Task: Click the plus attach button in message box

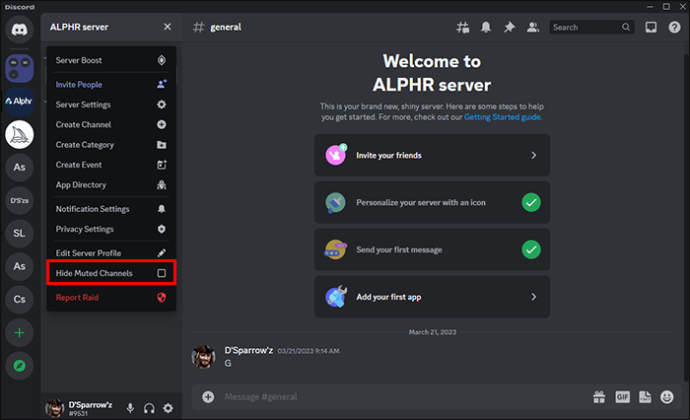Action: [208, 397]
